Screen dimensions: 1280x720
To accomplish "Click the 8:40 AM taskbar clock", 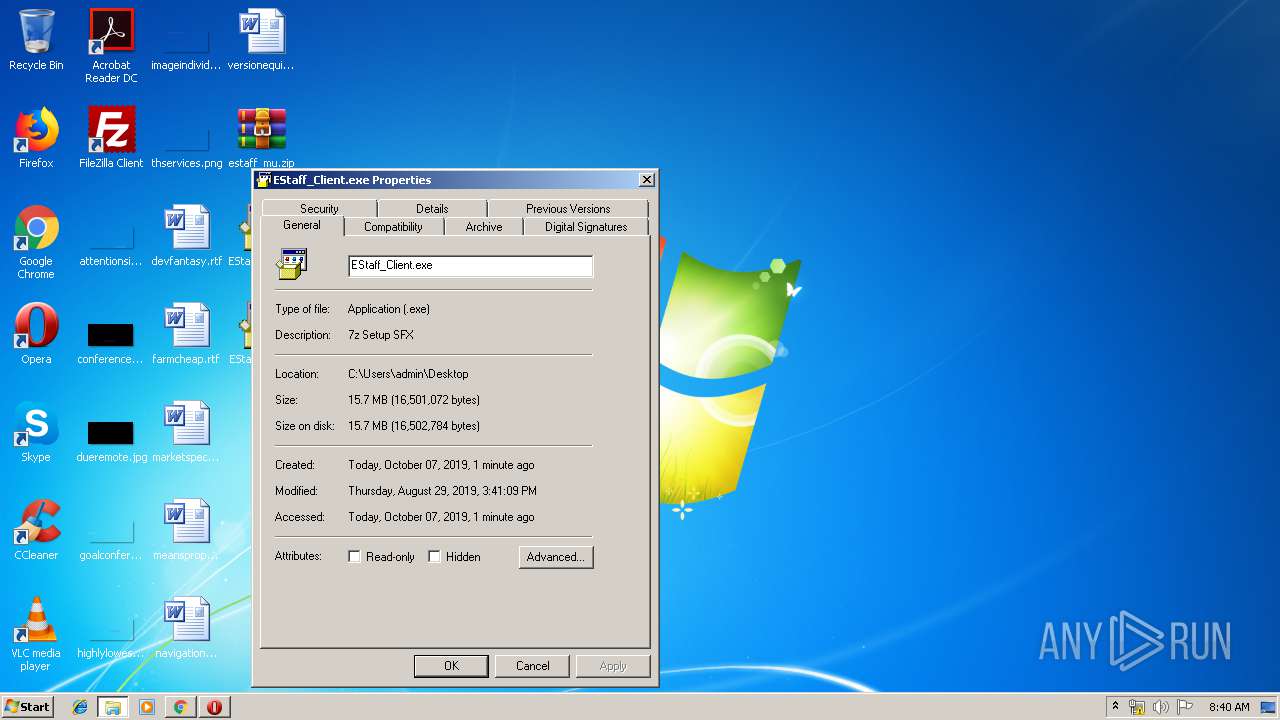I will [x=1229, y=707].
